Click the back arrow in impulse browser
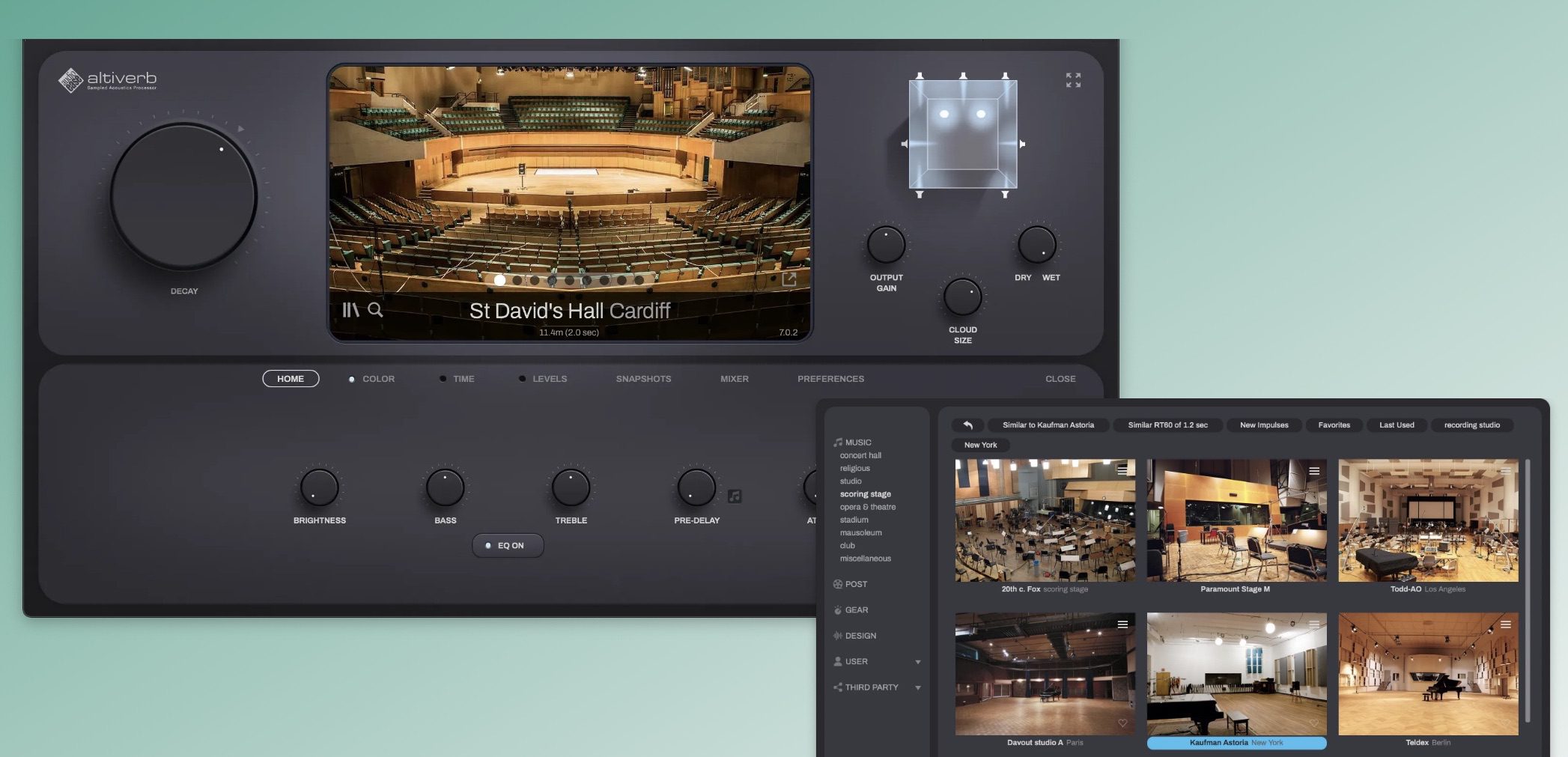1568x757 pixels. tap(967, 425)
